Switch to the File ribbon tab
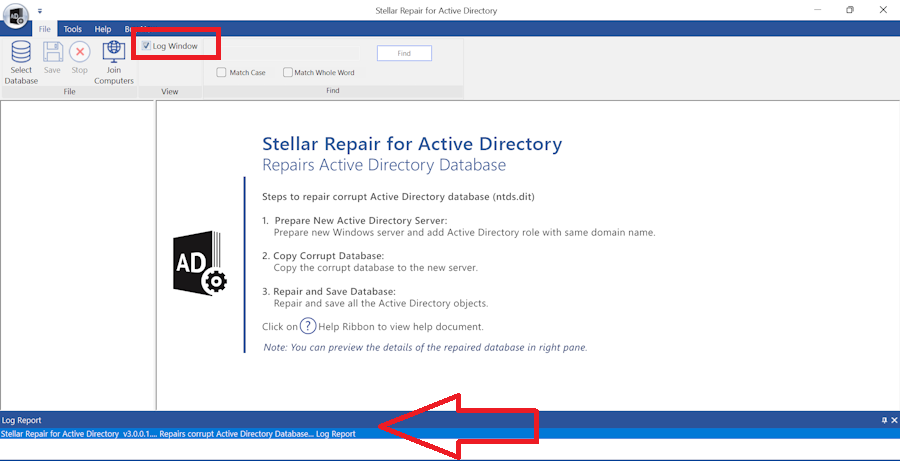The height and width of the screenshot is (461, 900). [45, 29]
